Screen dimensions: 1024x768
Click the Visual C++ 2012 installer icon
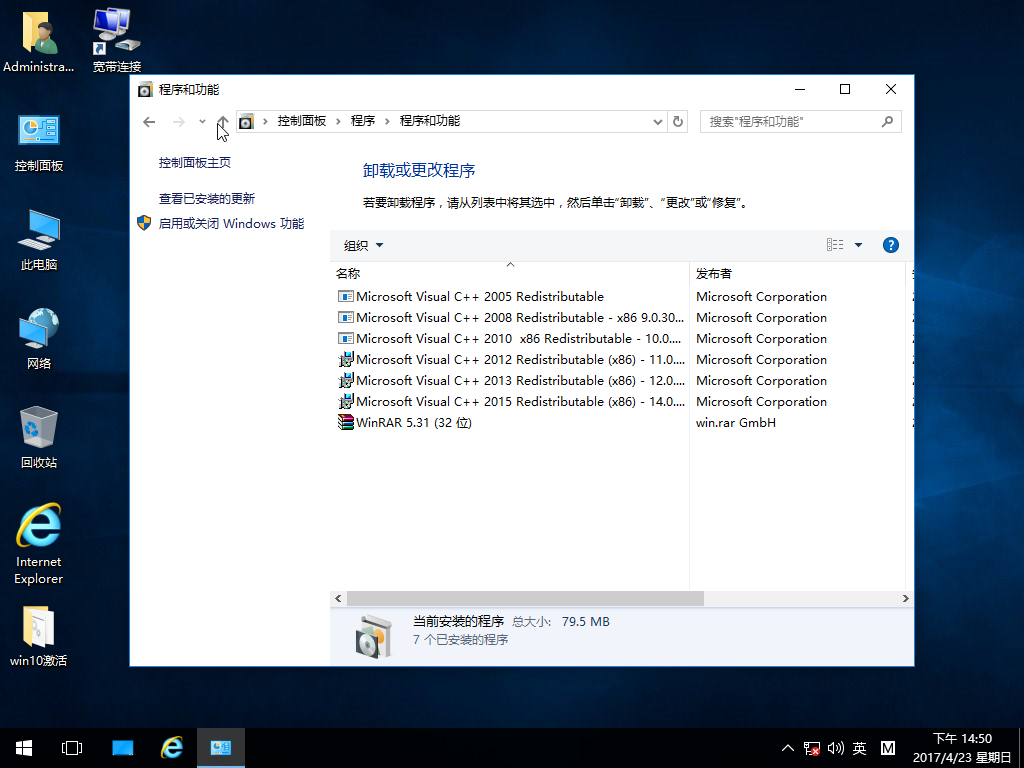(345, 359)
